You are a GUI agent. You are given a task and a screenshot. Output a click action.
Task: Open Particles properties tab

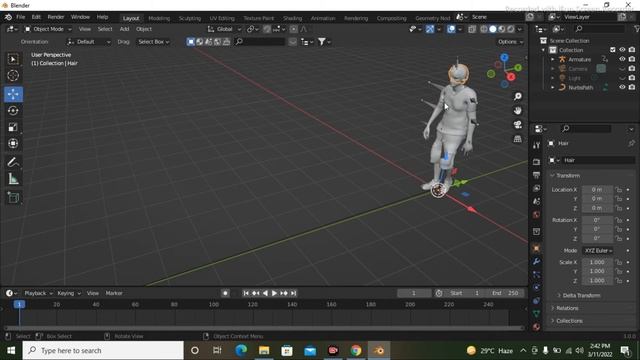tap(537, 274)
